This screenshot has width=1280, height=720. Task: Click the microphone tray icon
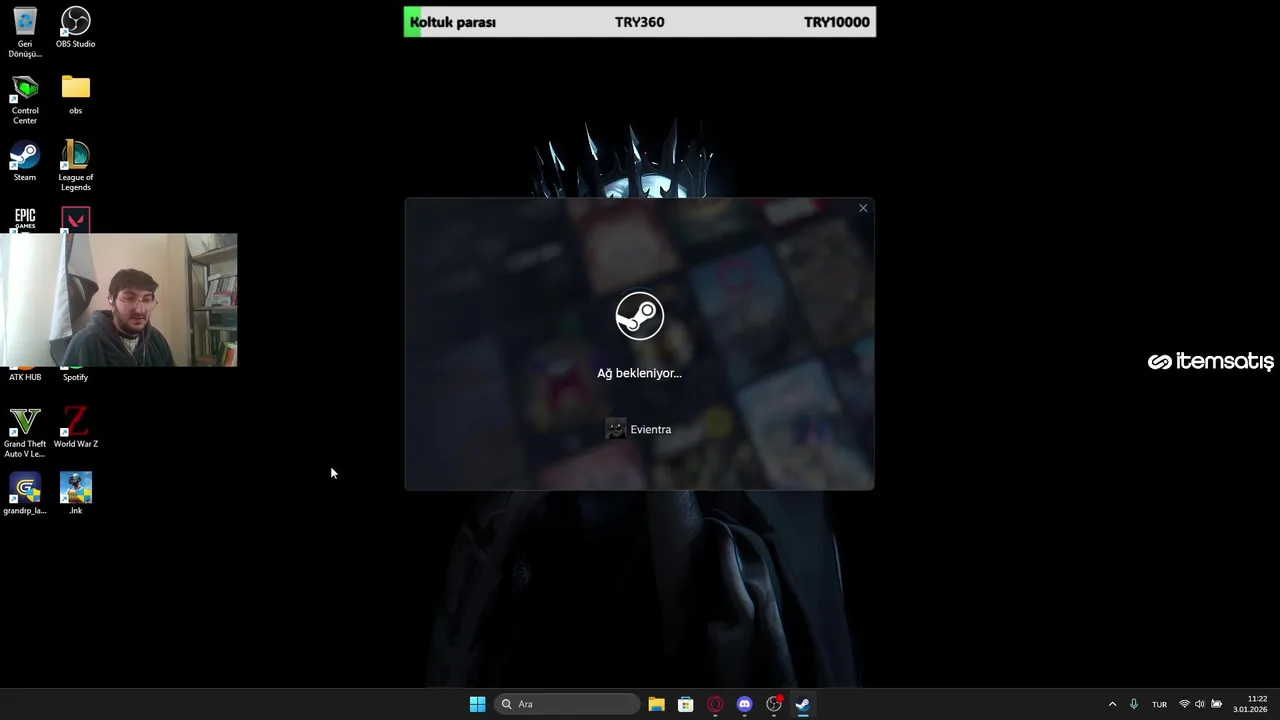(x=1133, y=704)
